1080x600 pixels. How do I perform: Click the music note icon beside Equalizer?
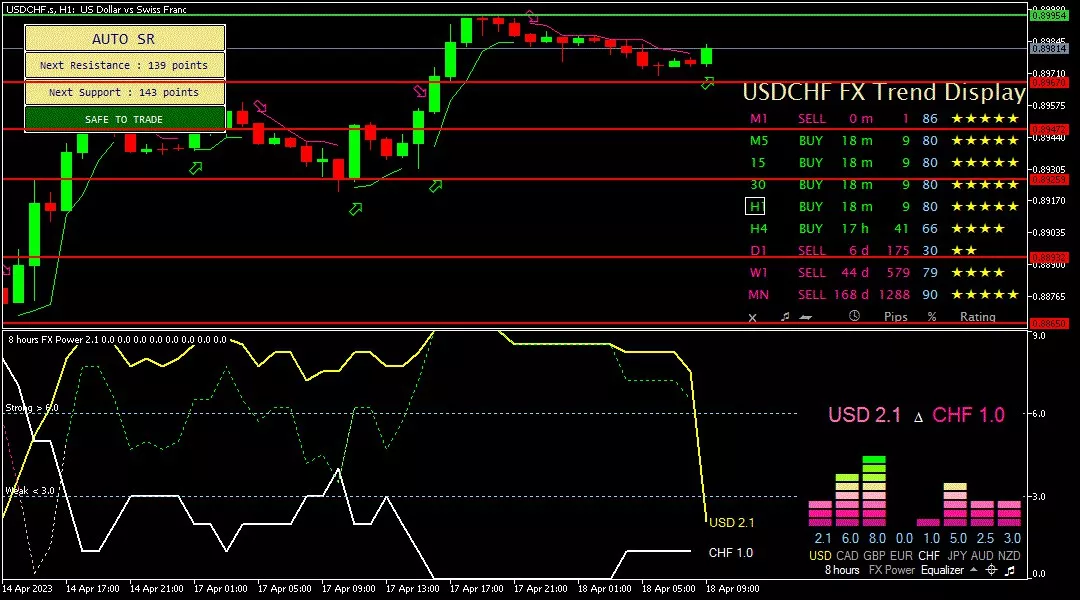(1010, 570)
